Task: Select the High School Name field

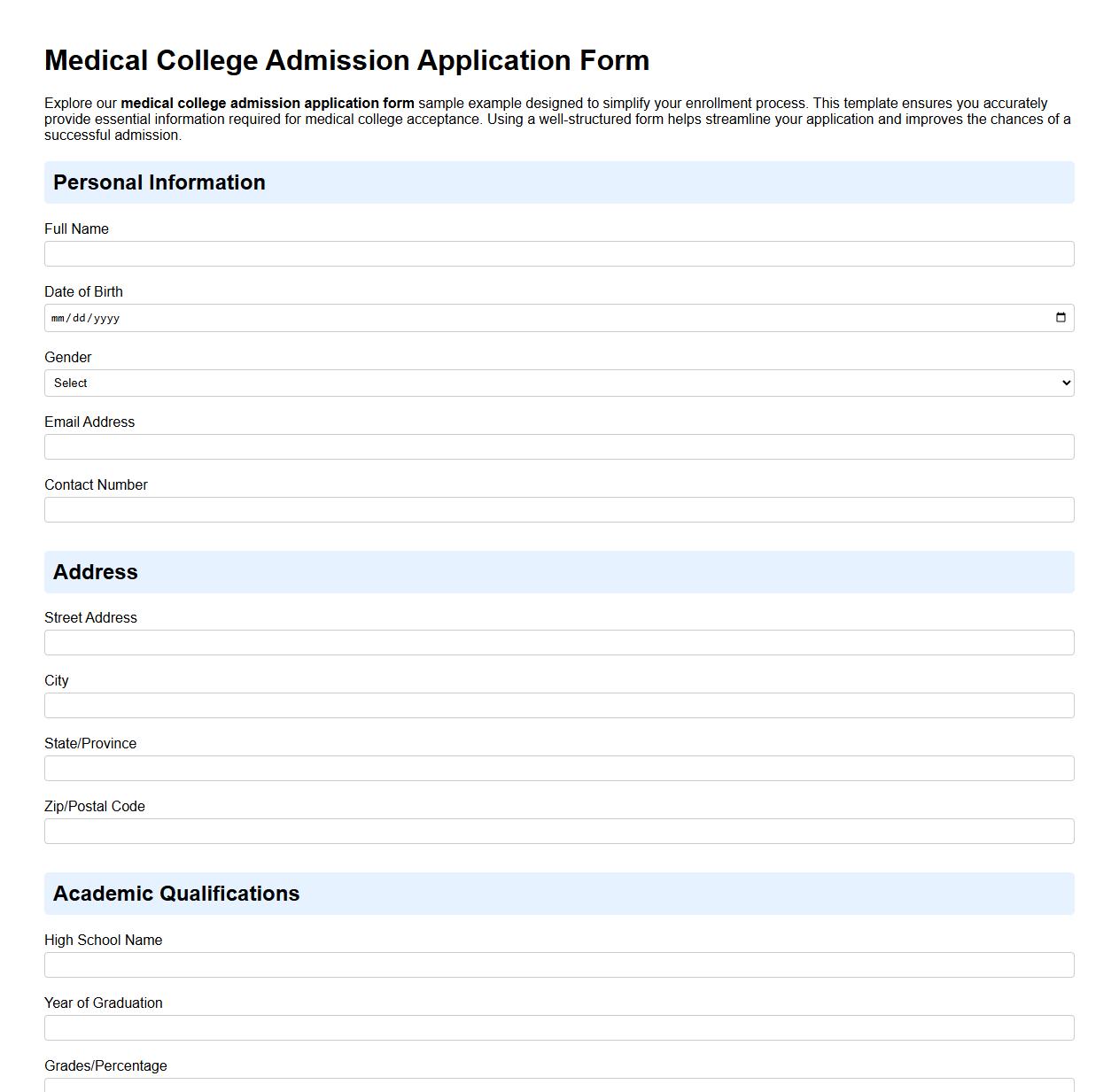Action: (558, 964)
